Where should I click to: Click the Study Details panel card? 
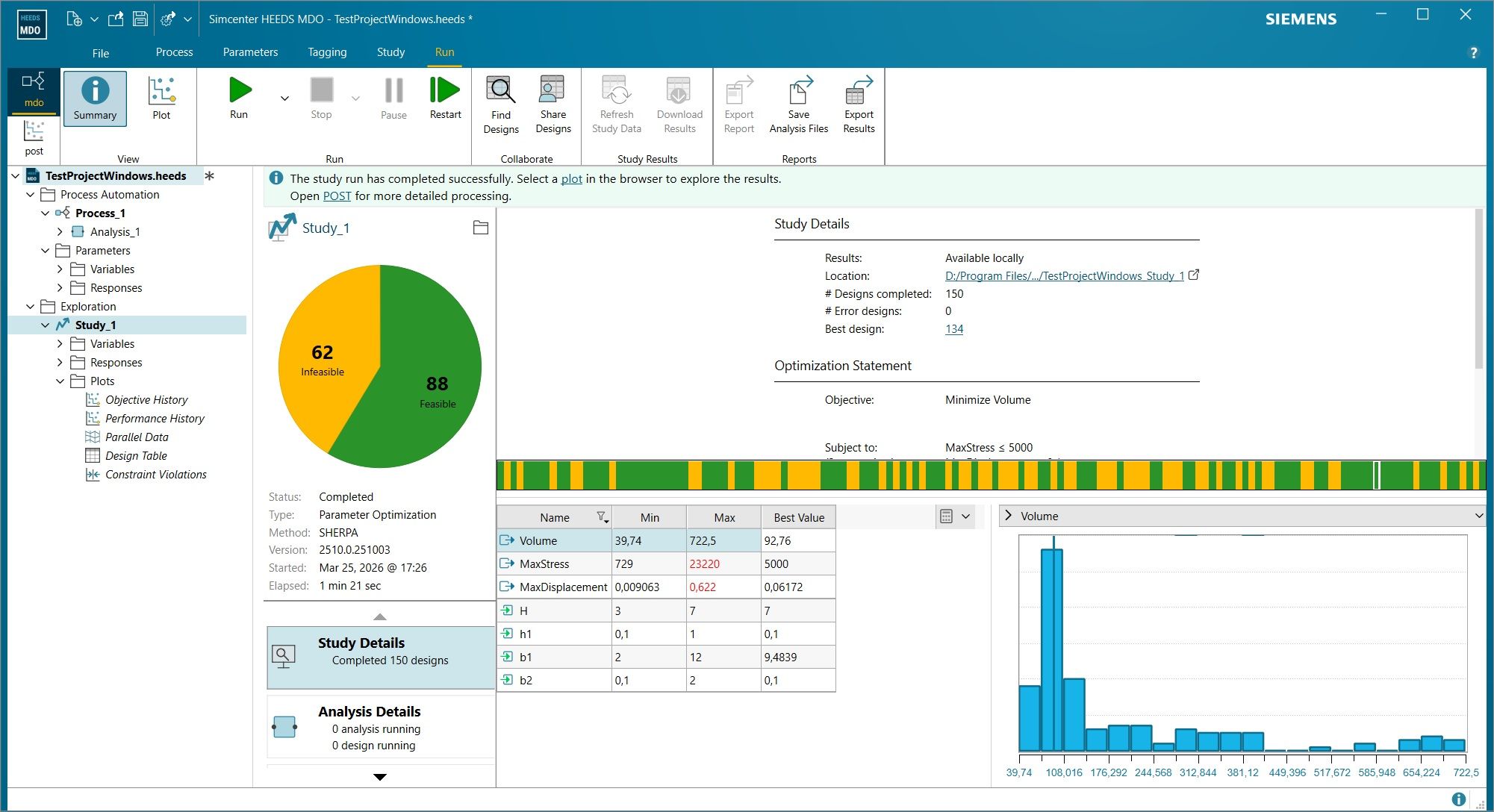point(381,658)
